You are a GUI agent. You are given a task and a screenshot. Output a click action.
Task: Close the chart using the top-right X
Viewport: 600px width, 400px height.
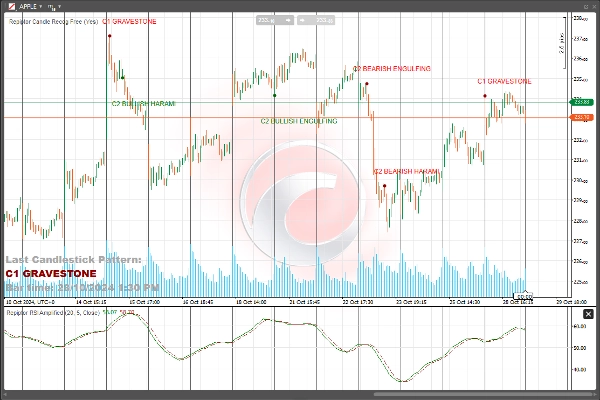click(x=593, y=5)
